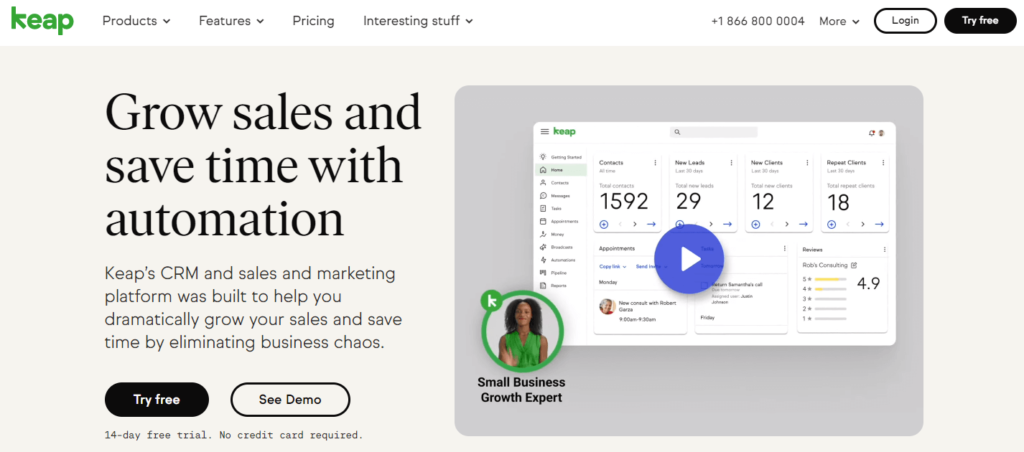Viewport: 1024px width, 452px height.
Task: Expand the Interesting stuff dropdown
Action: tap(418, 21)
